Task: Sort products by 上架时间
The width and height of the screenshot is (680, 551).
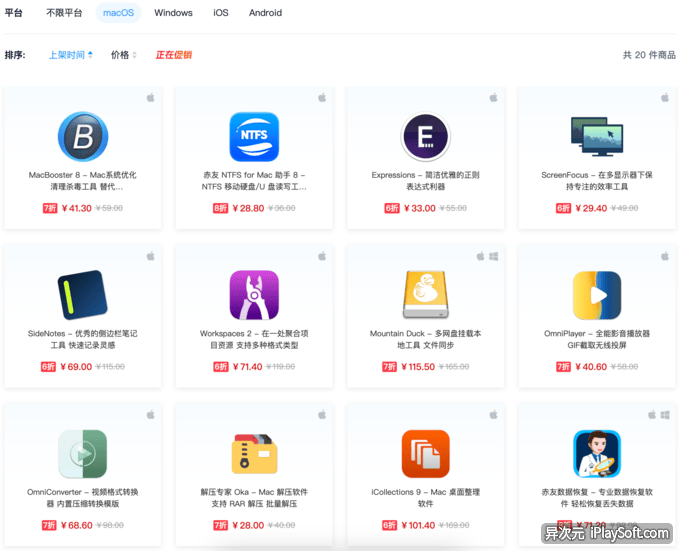Action: click(x=71, y=55)
